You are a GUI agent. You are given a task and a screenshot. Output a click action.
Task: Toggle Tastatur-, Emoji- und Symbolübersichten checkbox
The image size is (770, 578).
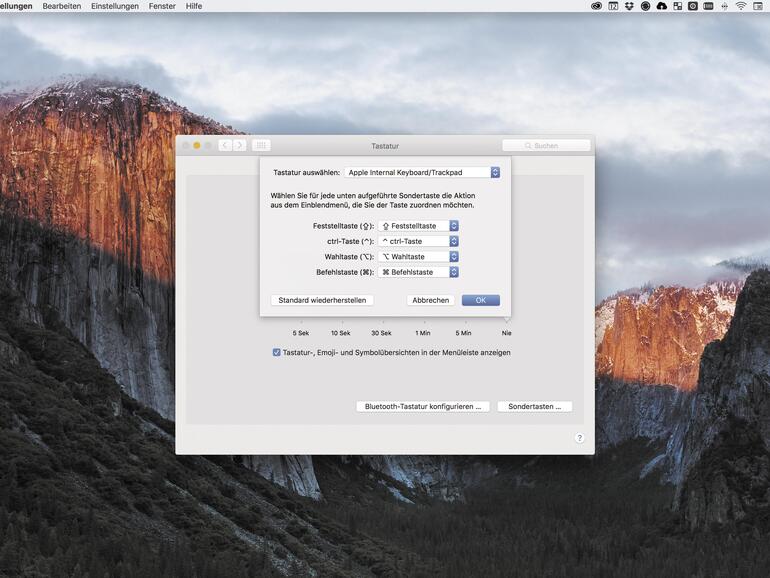(x=277, y=352)
